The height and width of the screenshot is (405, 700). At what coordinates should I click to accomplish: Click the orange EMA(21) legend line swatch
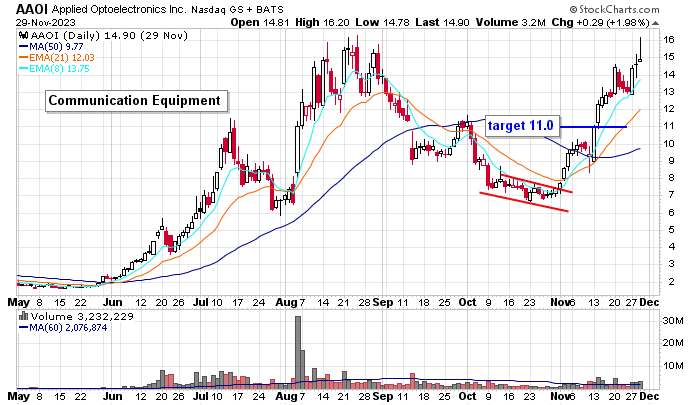(x=24, y=58)
